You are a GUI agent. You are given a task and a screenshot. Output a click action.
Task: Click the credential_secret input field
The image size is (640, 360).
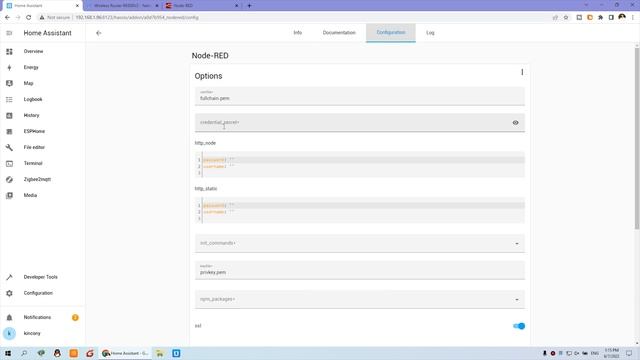point(360,123)
